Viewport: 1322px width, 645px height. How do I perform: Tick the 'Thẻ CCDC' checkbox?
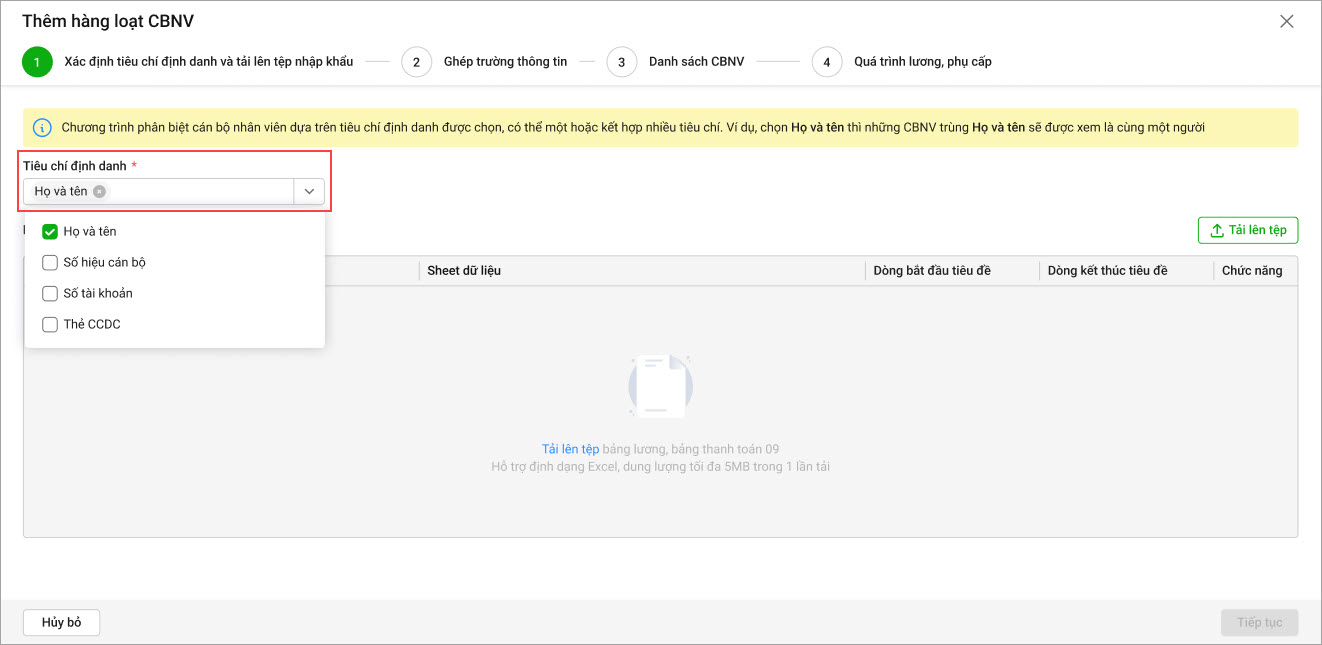coord(50,325)
